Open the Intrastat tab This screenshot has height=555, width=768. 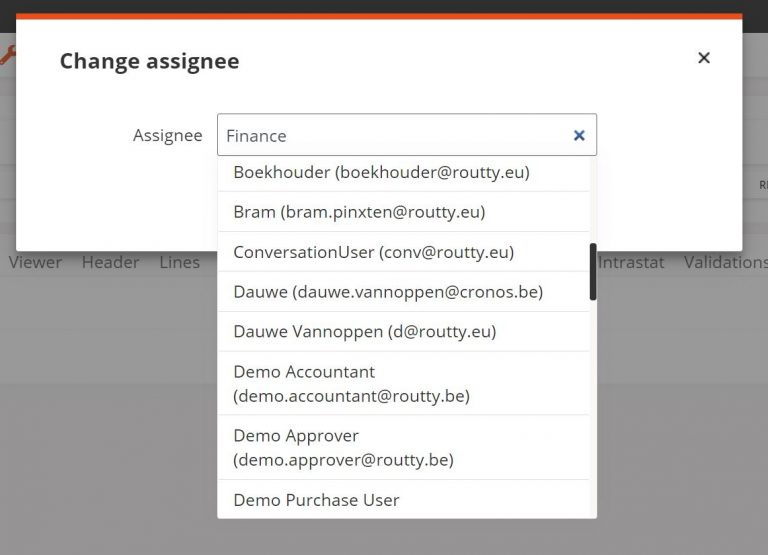(x=630, y=262)
